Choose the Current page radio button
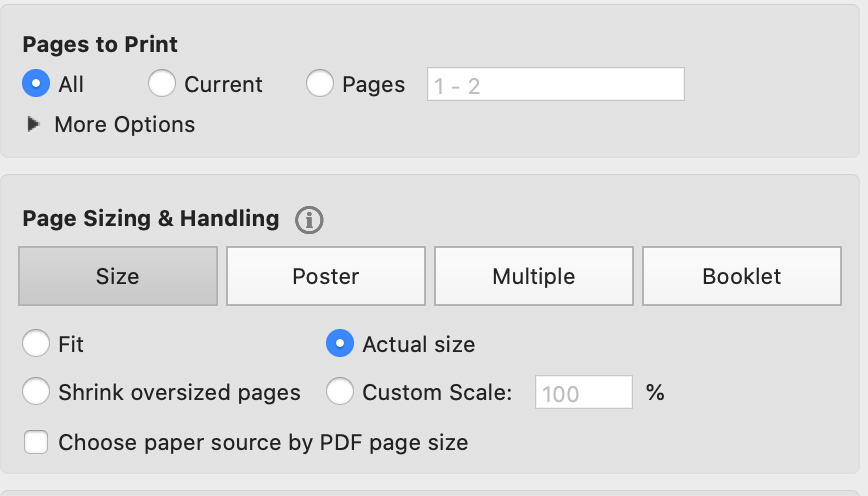 162,84
